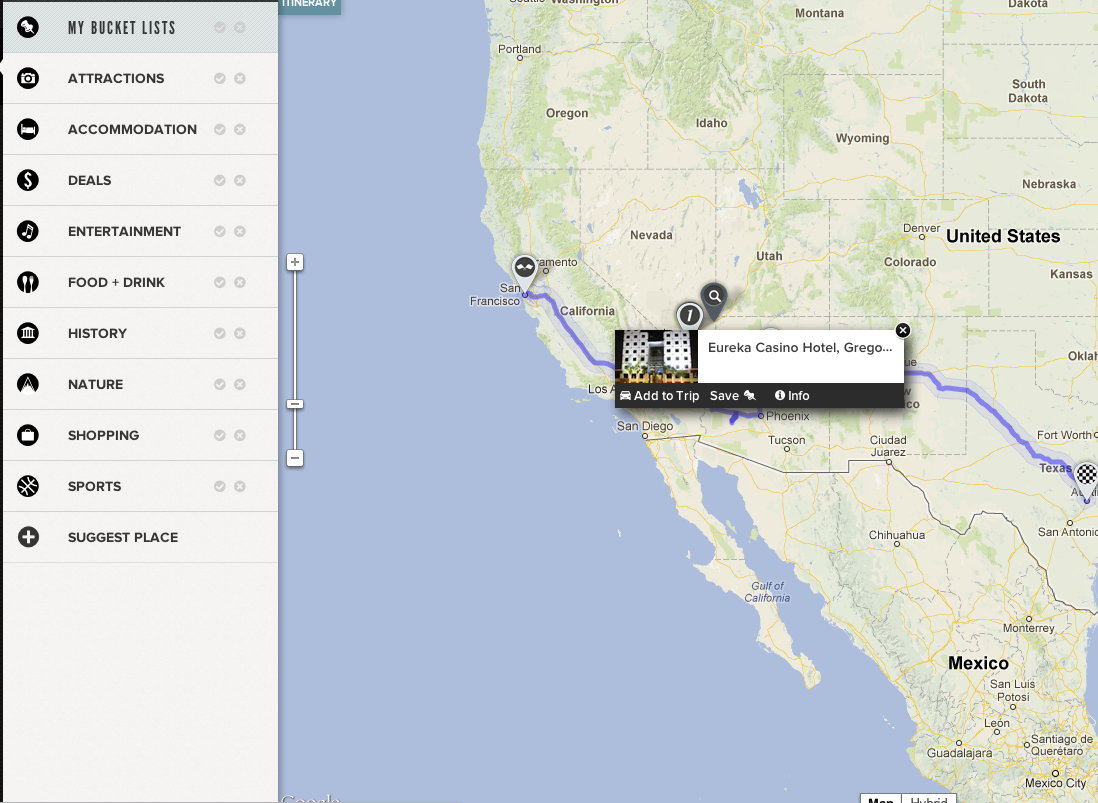The width and height of the screenshot is (1098, 803).
Task: Select the Entertainment music note icon
Action: [x=28, y=231]
